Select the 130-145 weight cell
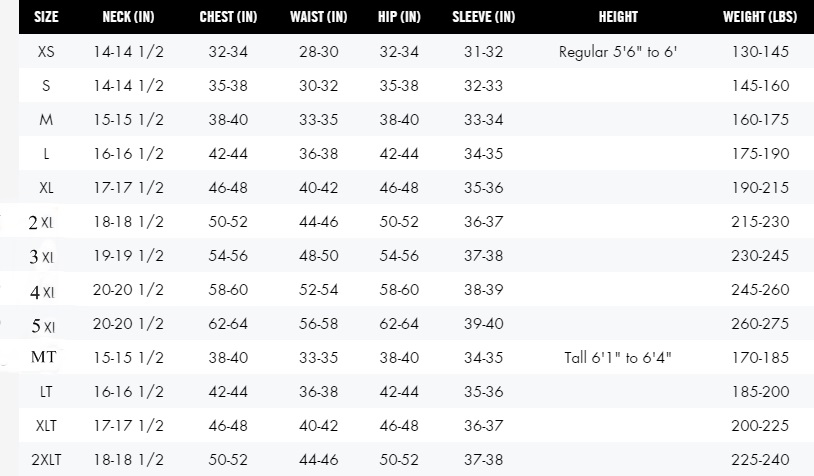 760,51
